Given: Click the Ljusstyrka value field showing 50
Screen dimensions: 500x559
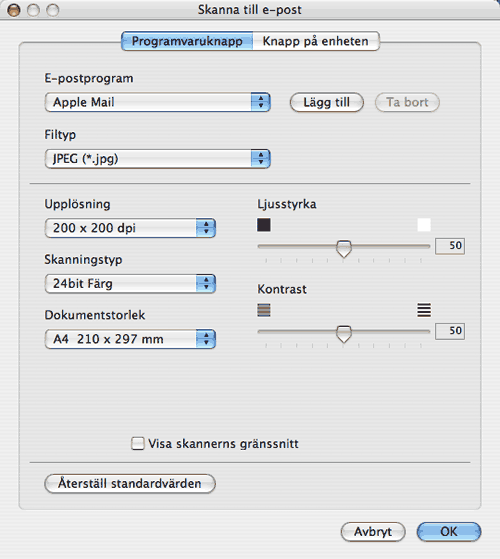Looking at the screenshot, I should point(450,246).
